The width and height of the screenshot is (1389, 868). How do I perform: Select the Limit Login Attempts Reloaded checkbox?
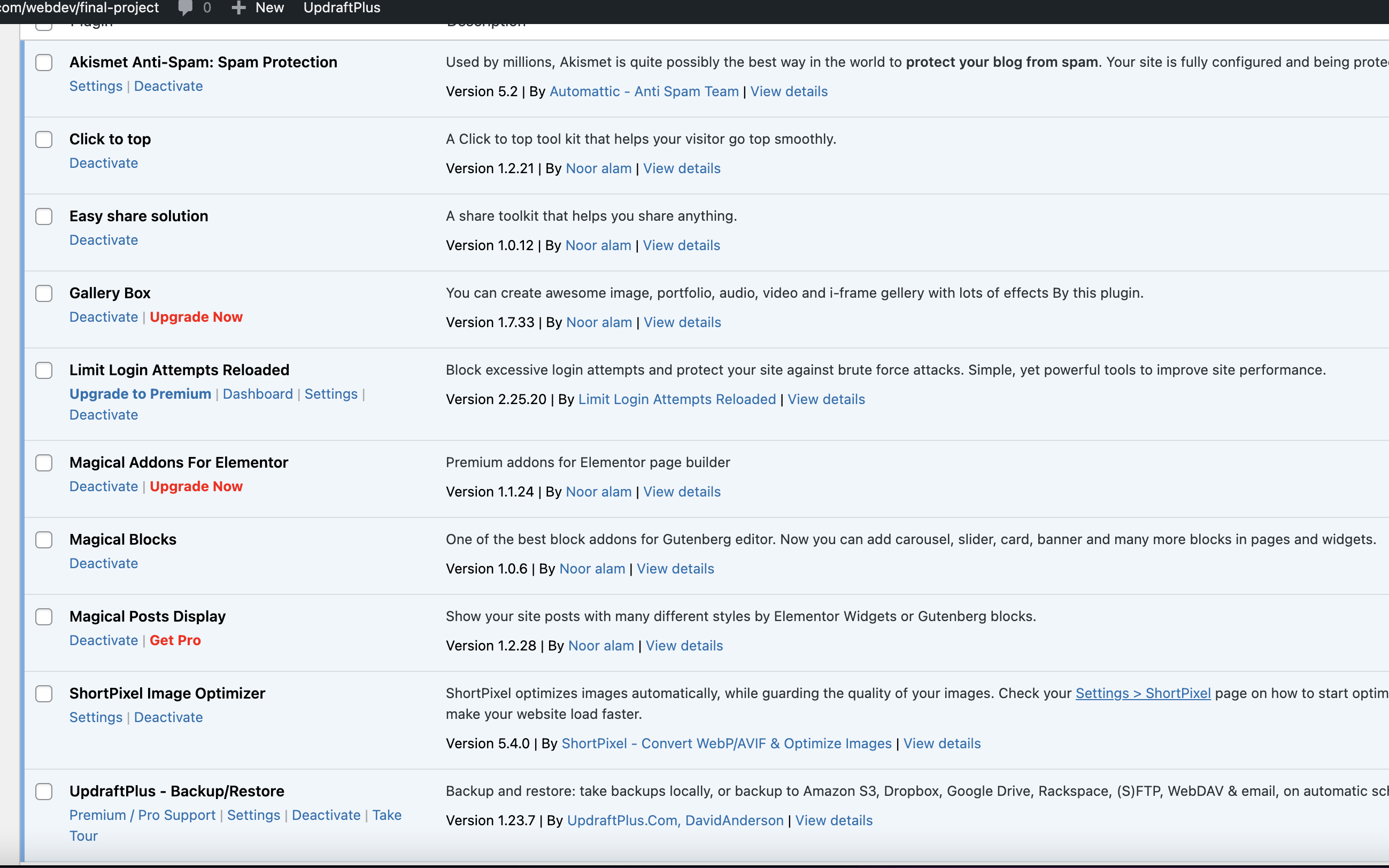44,370
